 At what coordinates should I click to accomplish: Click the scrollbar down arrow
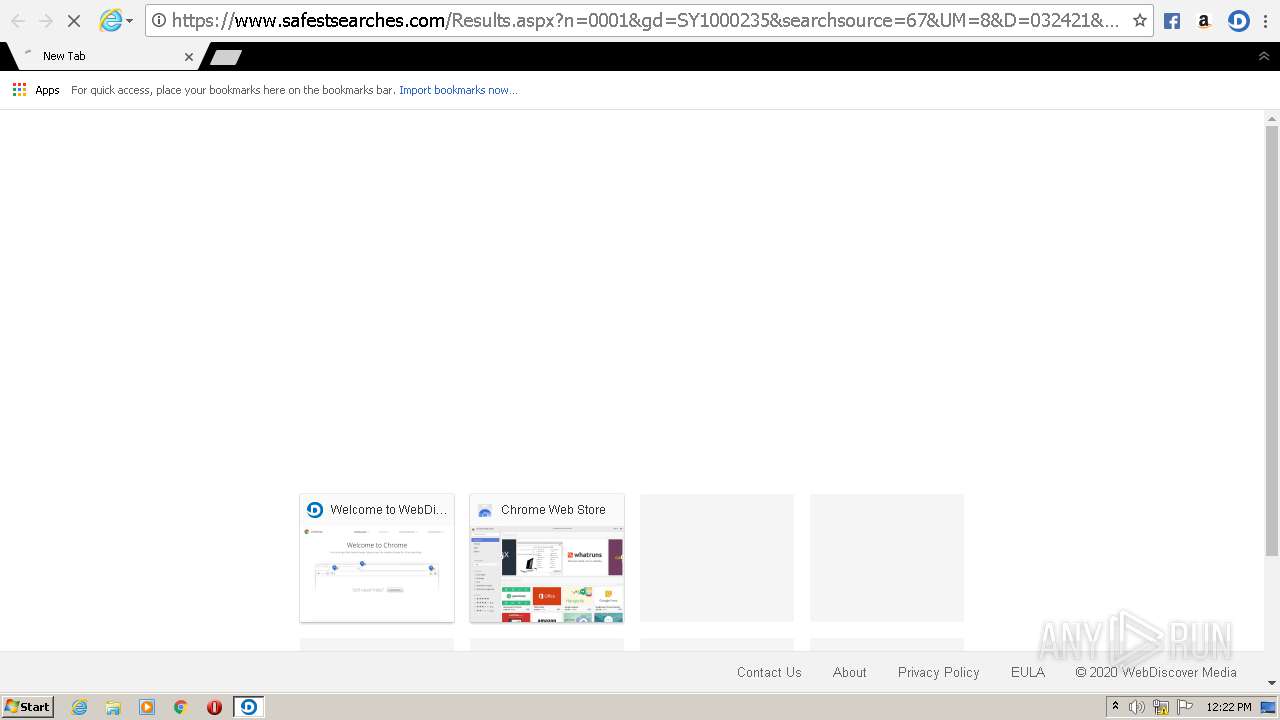tap(1272, 683)
